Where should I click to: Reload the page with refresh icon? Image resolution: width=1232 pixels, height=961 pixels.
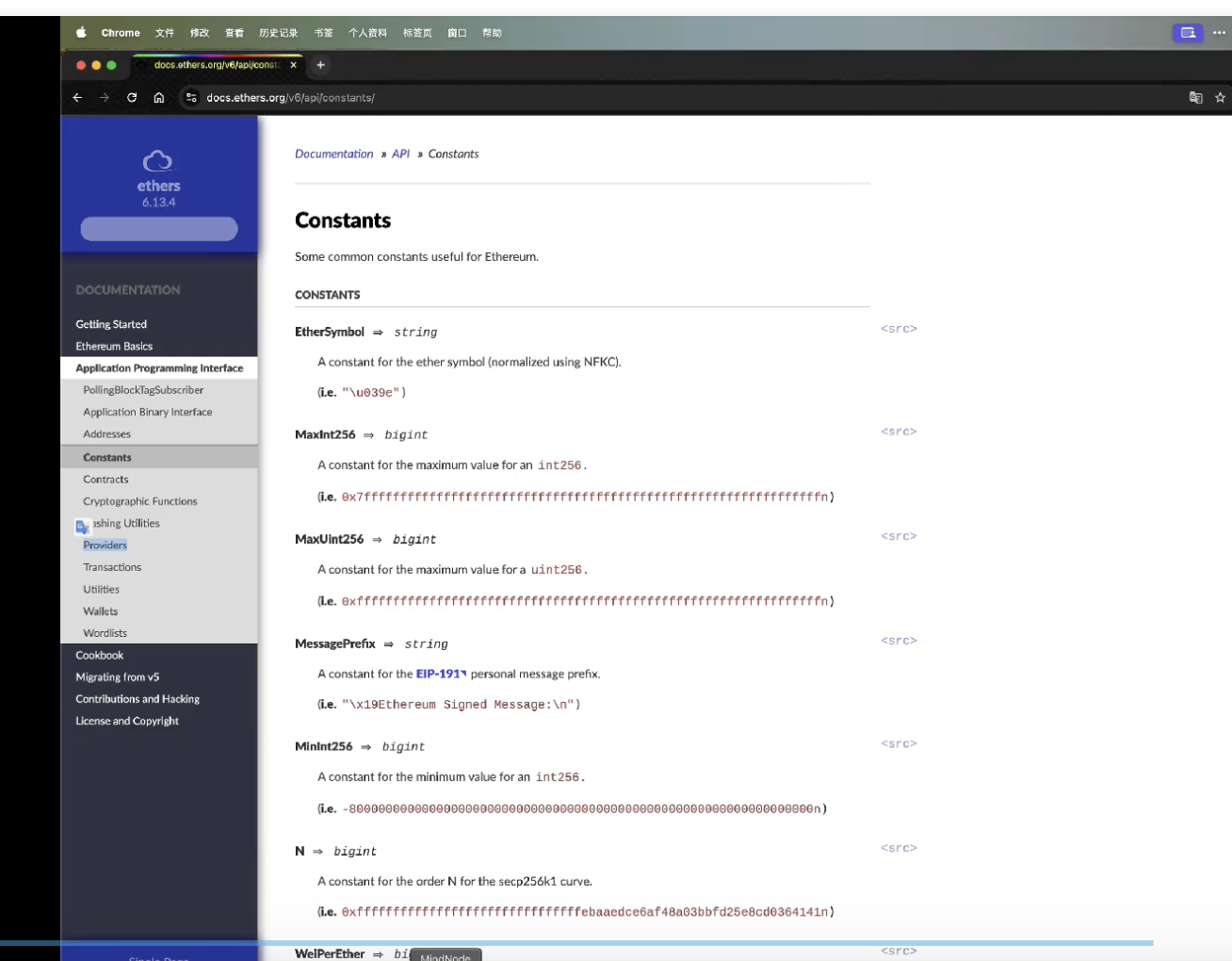click(132, 97)
